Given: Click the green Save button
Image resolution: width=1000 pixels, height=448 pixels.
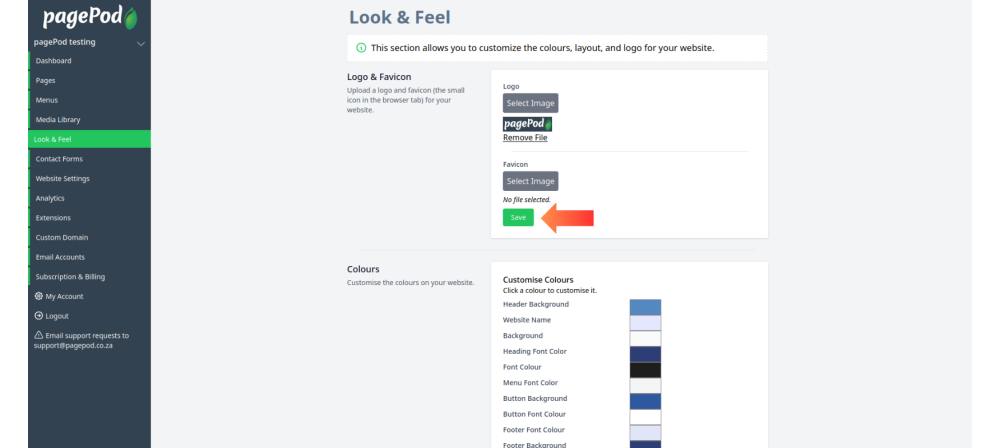Looking at the screenshot, I should pos(518,218).
